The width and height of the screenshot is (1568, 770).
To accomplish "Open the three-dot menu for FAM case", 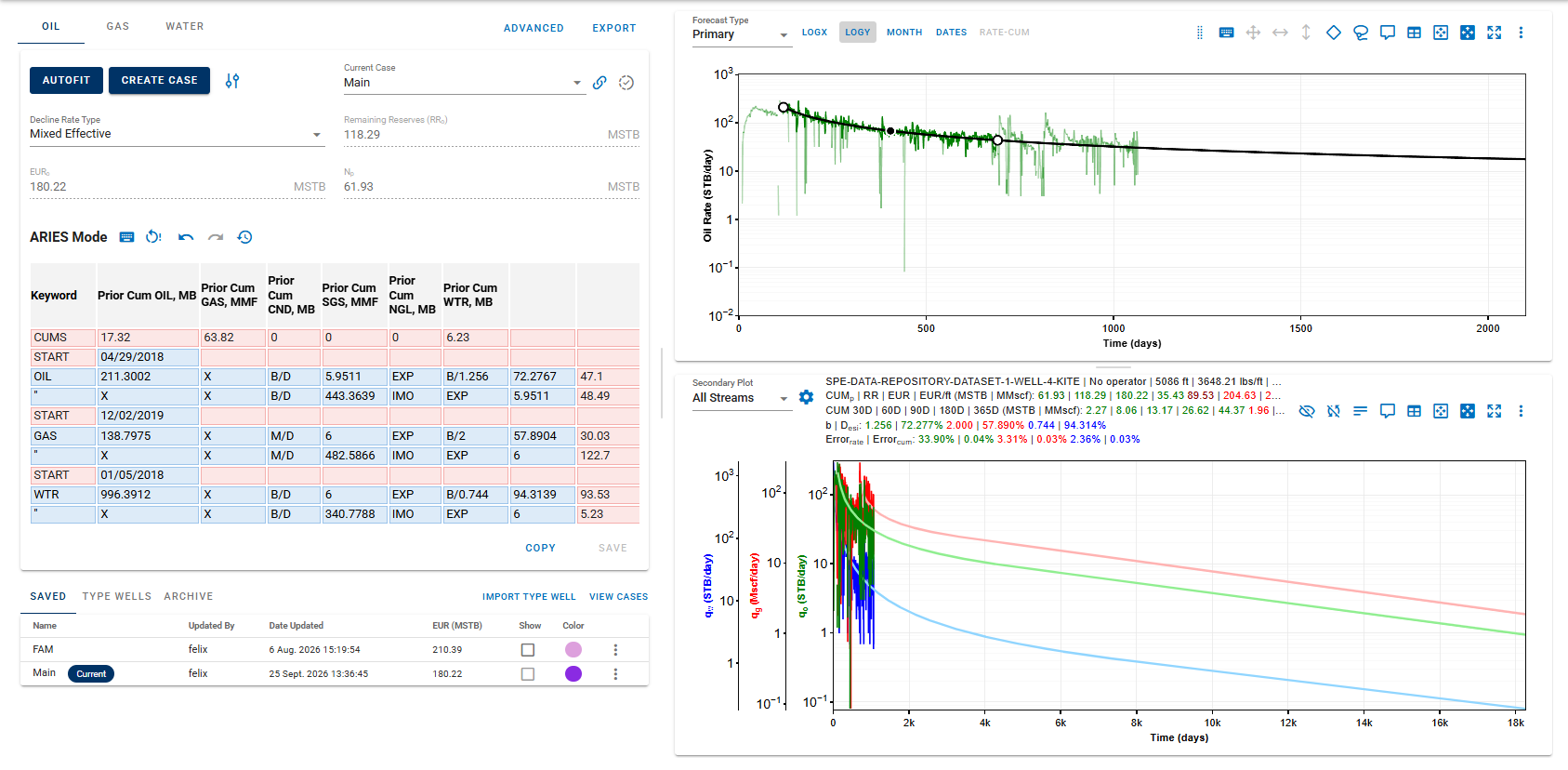I will [615, 650].
